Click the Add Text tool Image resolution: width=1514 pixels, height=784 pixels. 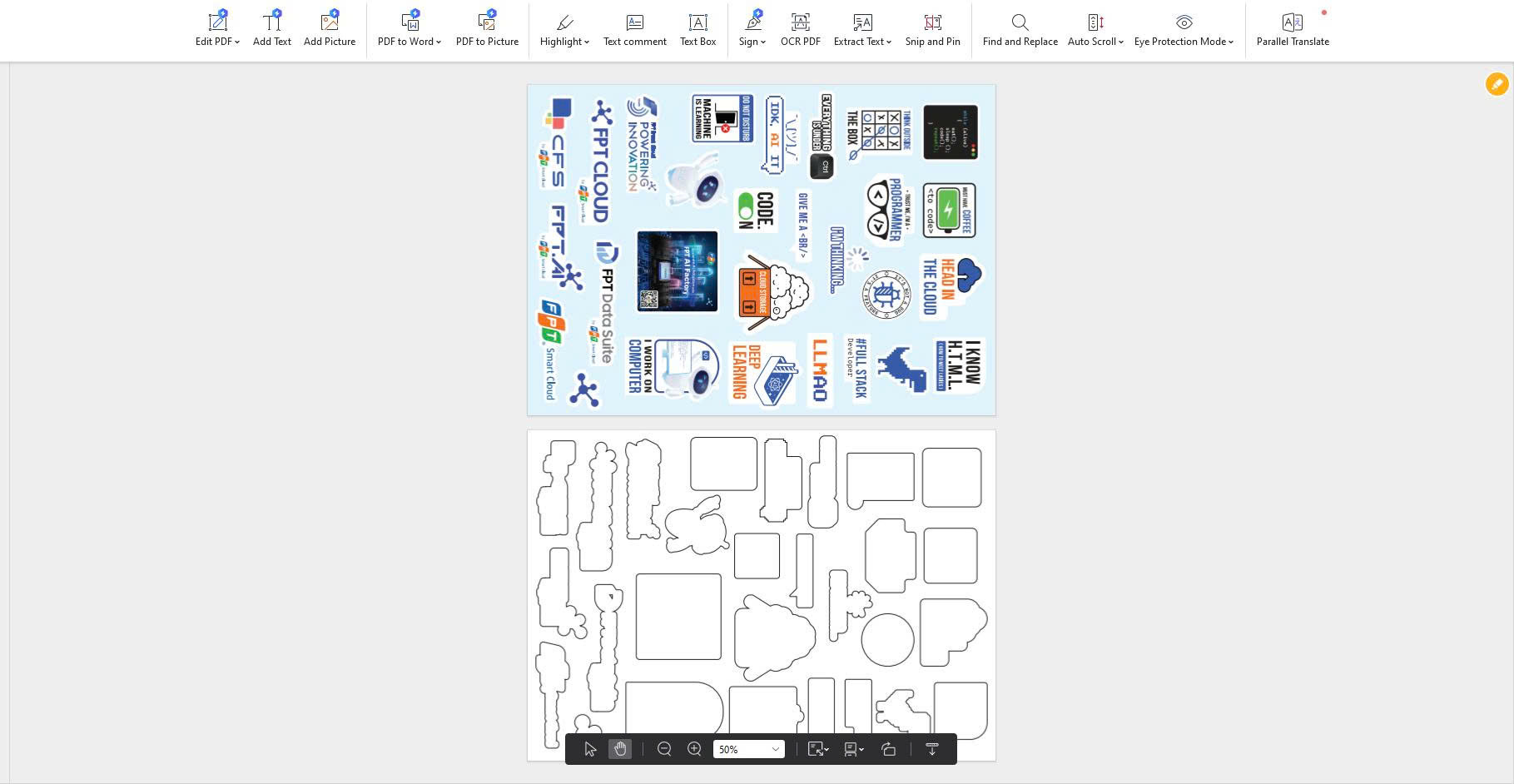[x=272, y=29]
